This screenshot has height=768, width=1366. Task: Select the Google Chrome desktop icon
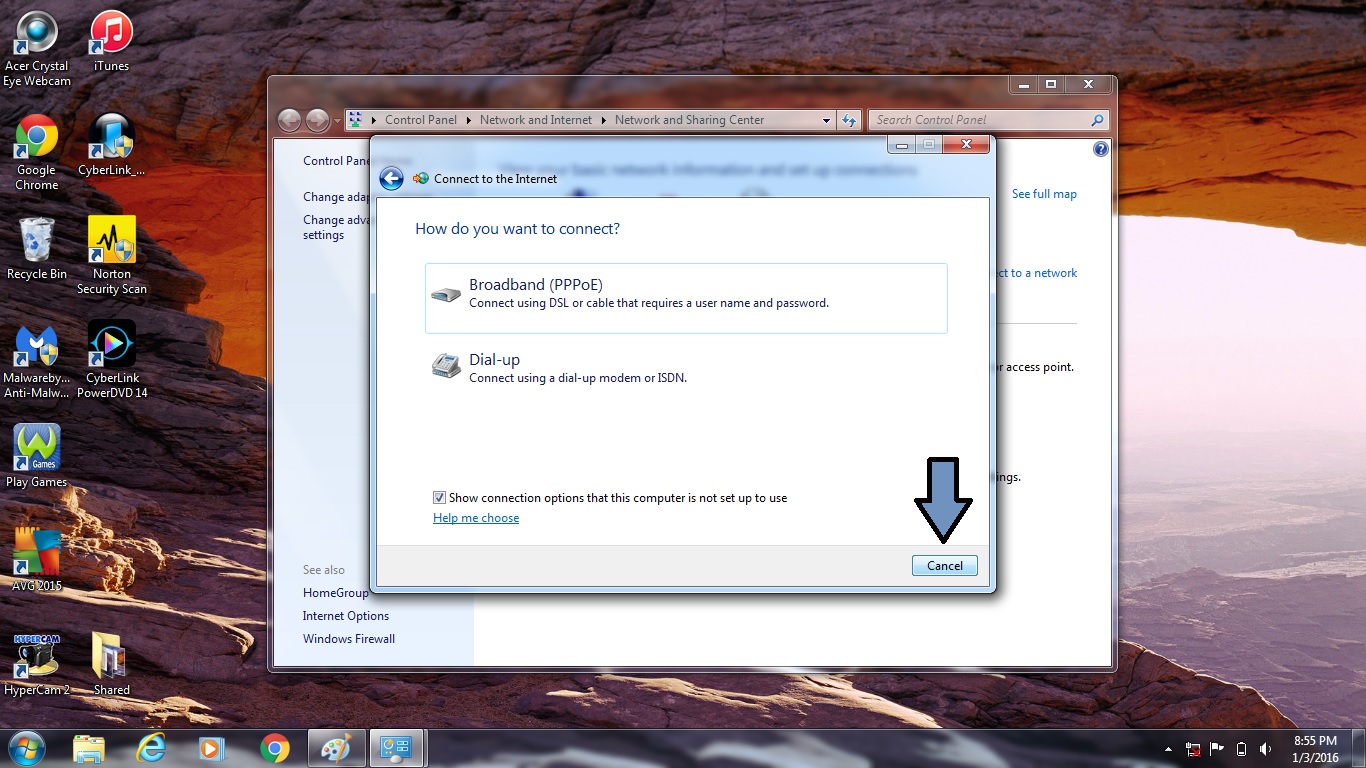[37, 153]
